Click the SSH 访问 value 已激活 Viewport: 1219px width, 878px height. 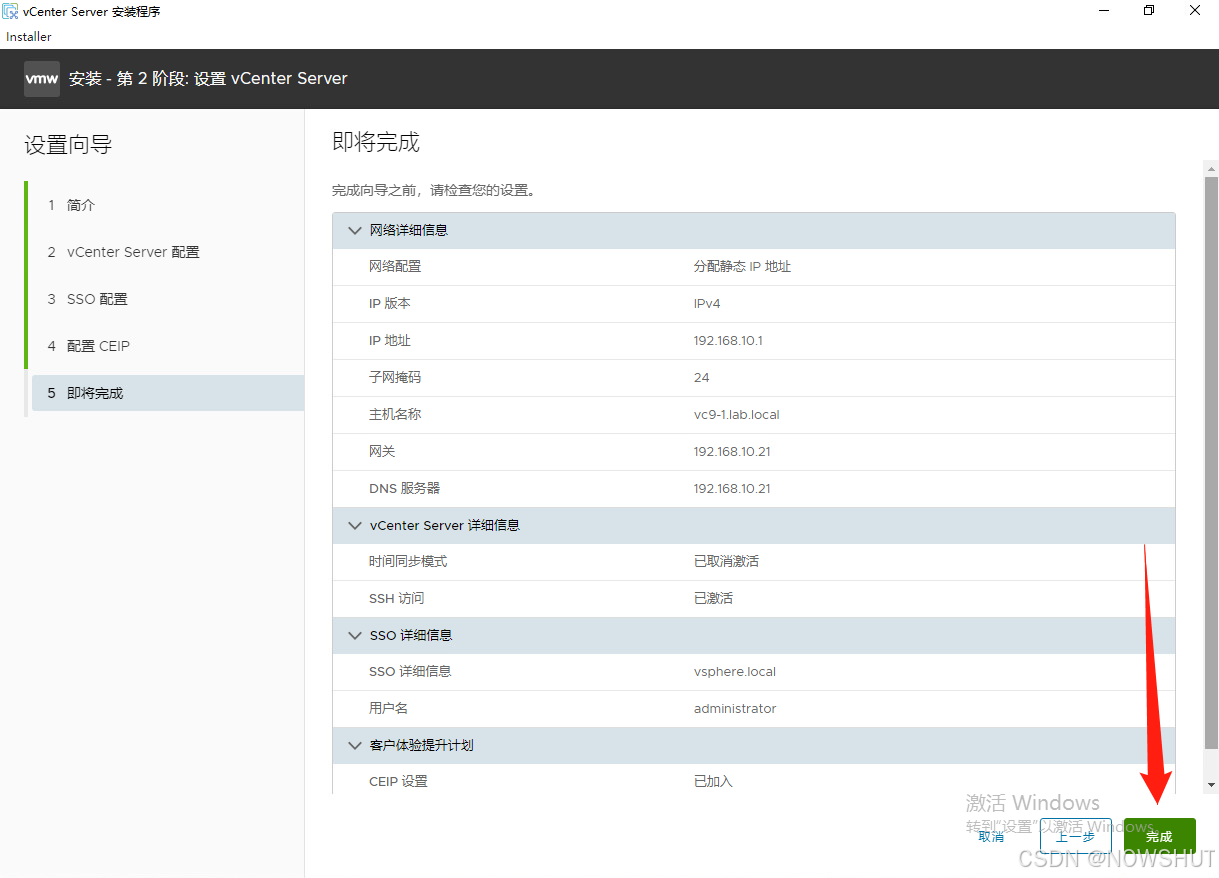[x=713, y=599]
